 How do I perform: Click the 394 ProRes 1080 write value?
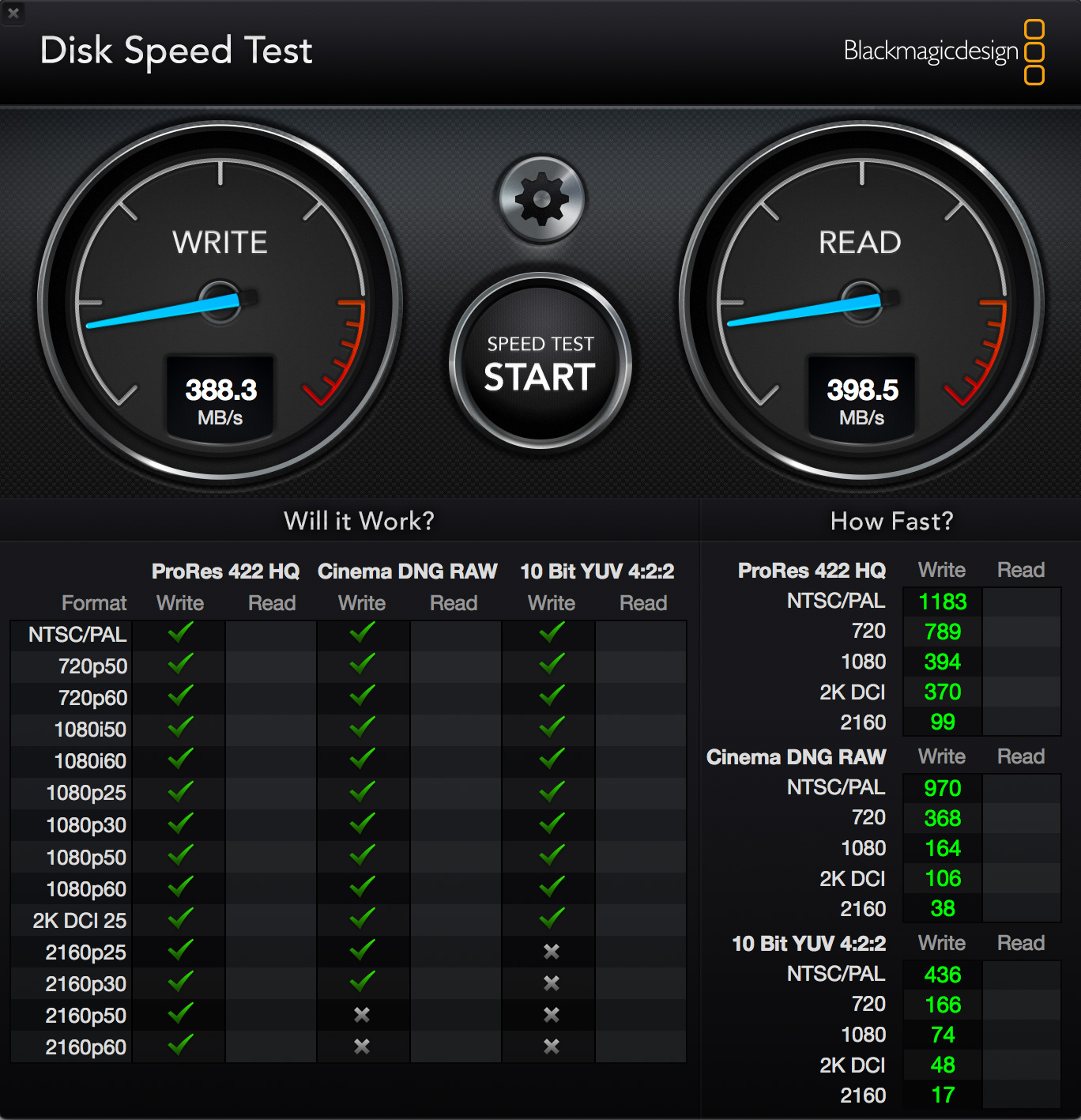[x=943, y=662]
